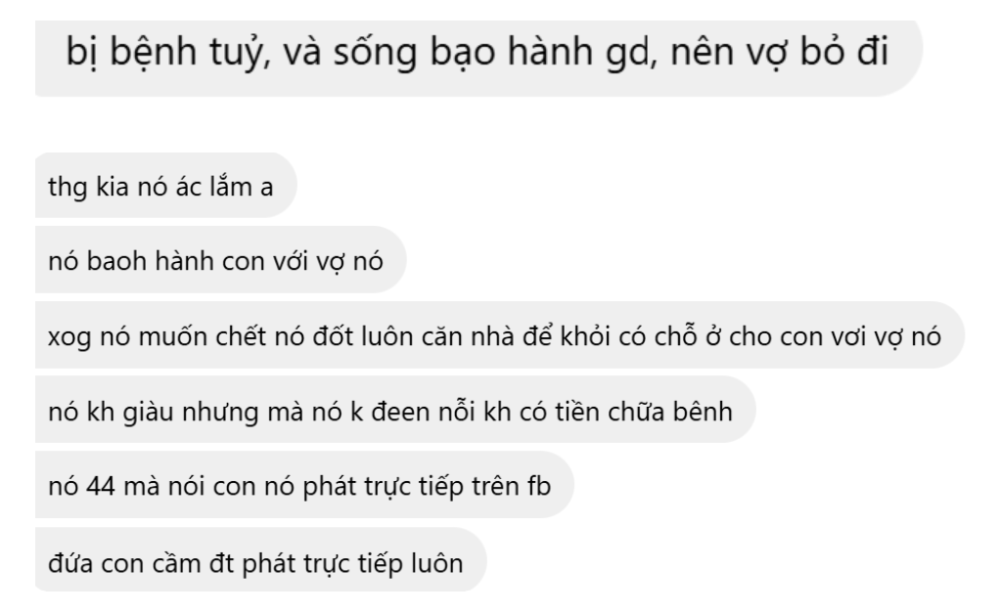Click the message beginning 'xog nó muốn chết'
Viewport: 1000px width, 614px height.
(499, 335)
